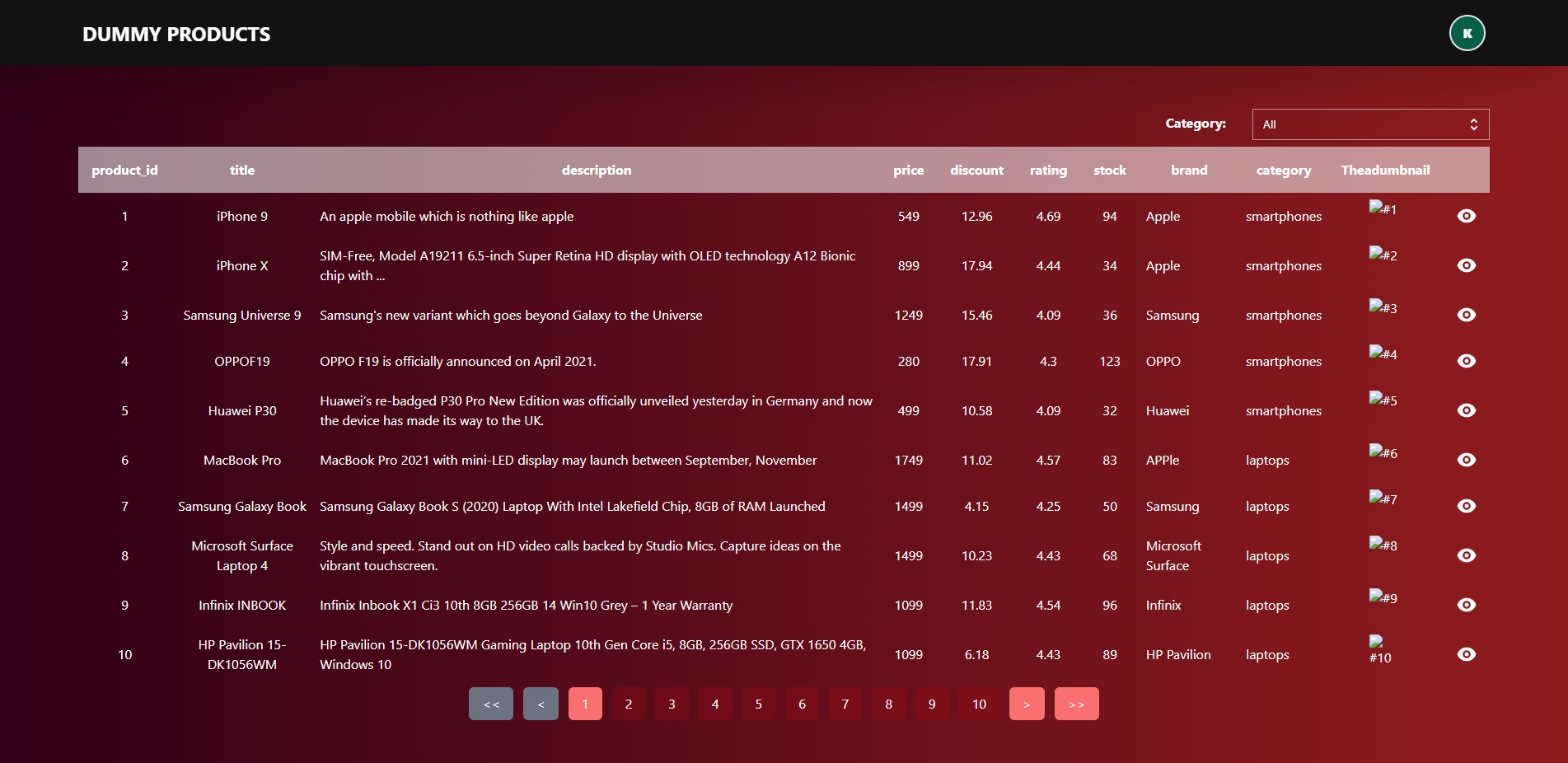Click thumbnail image #2 of iPhone X
1568x763 pixels.
pyautogui.click(x=1383, y=254)
